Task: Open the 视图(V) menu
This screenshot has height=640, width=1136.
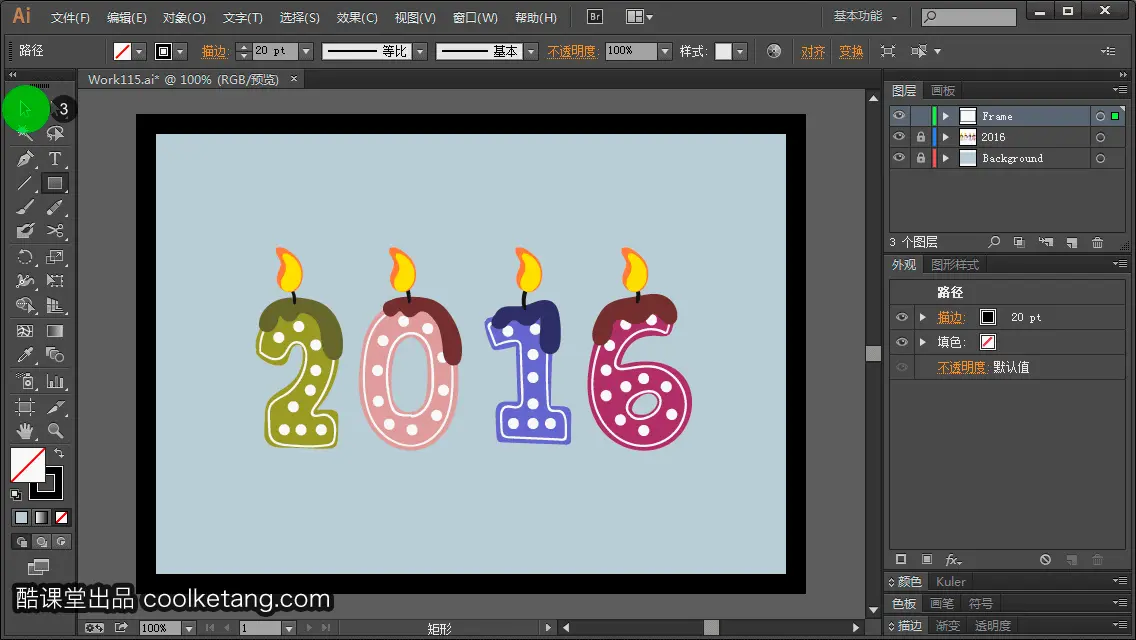Action: [415, 17]
